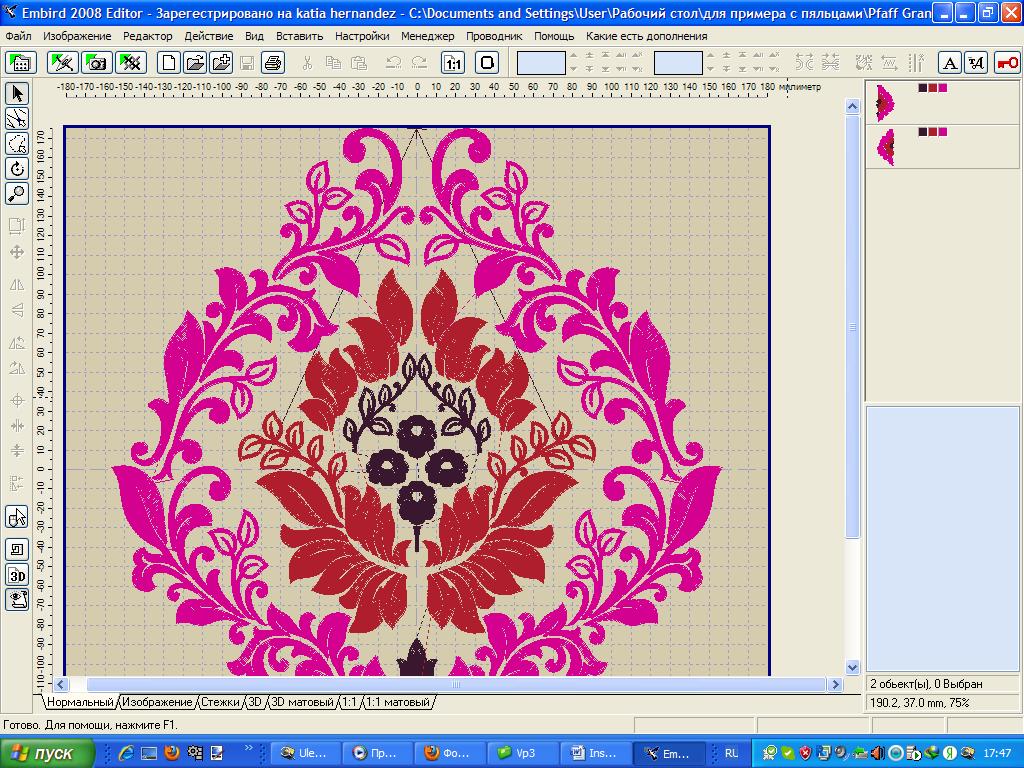This screenshot has width=1024, height=768.
Task: Select the second design object thumbnail
Action: (x=885, y=146)
